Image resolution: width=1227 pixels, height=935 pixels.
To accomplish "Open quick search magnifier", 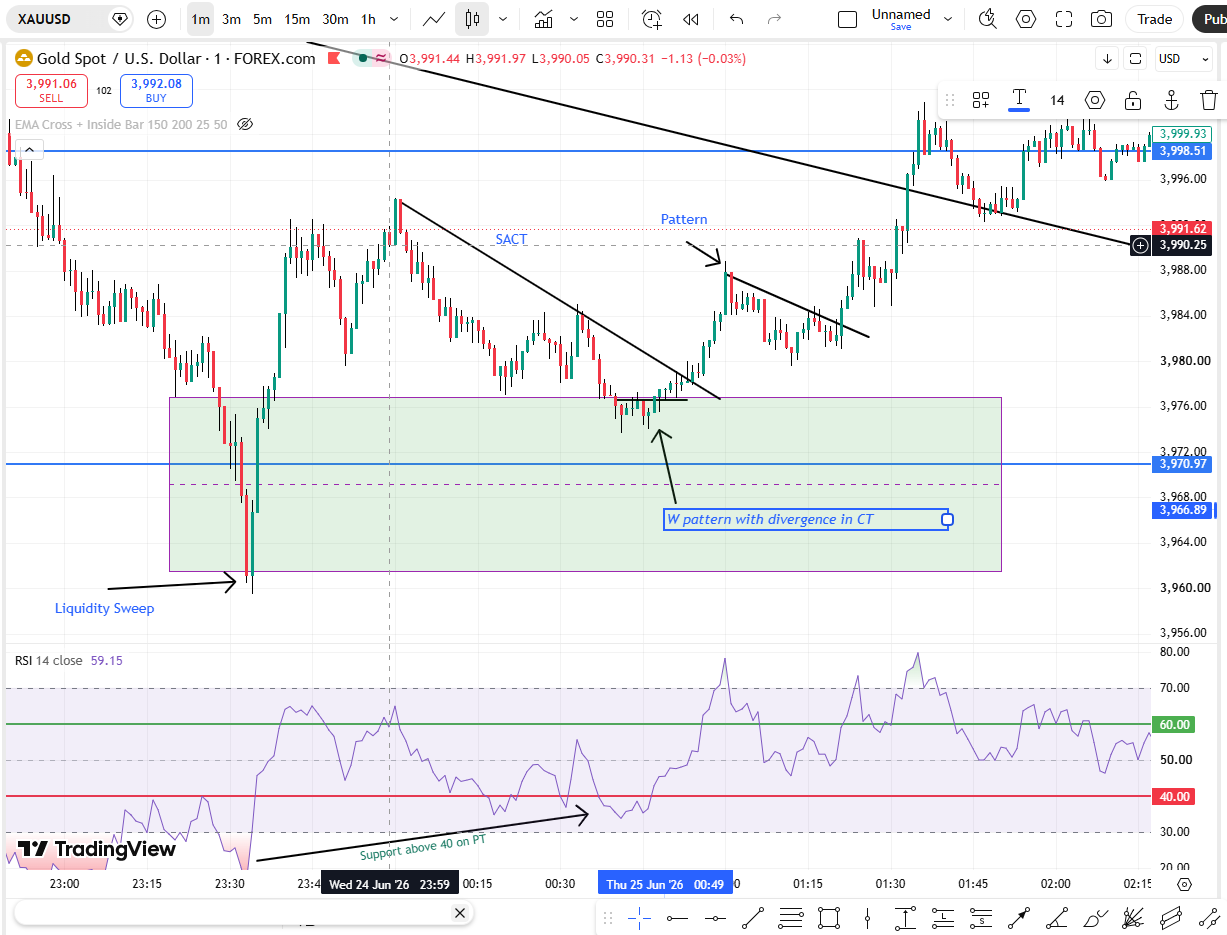I will click(988, 19).
